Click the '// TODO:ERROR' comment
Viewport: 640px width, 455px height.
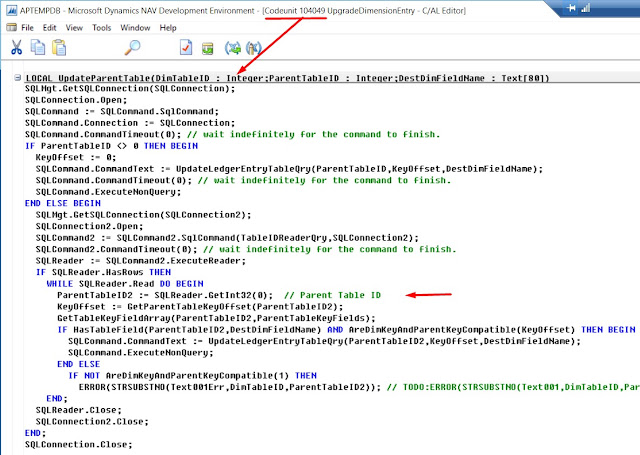click(x=513, y=387)
